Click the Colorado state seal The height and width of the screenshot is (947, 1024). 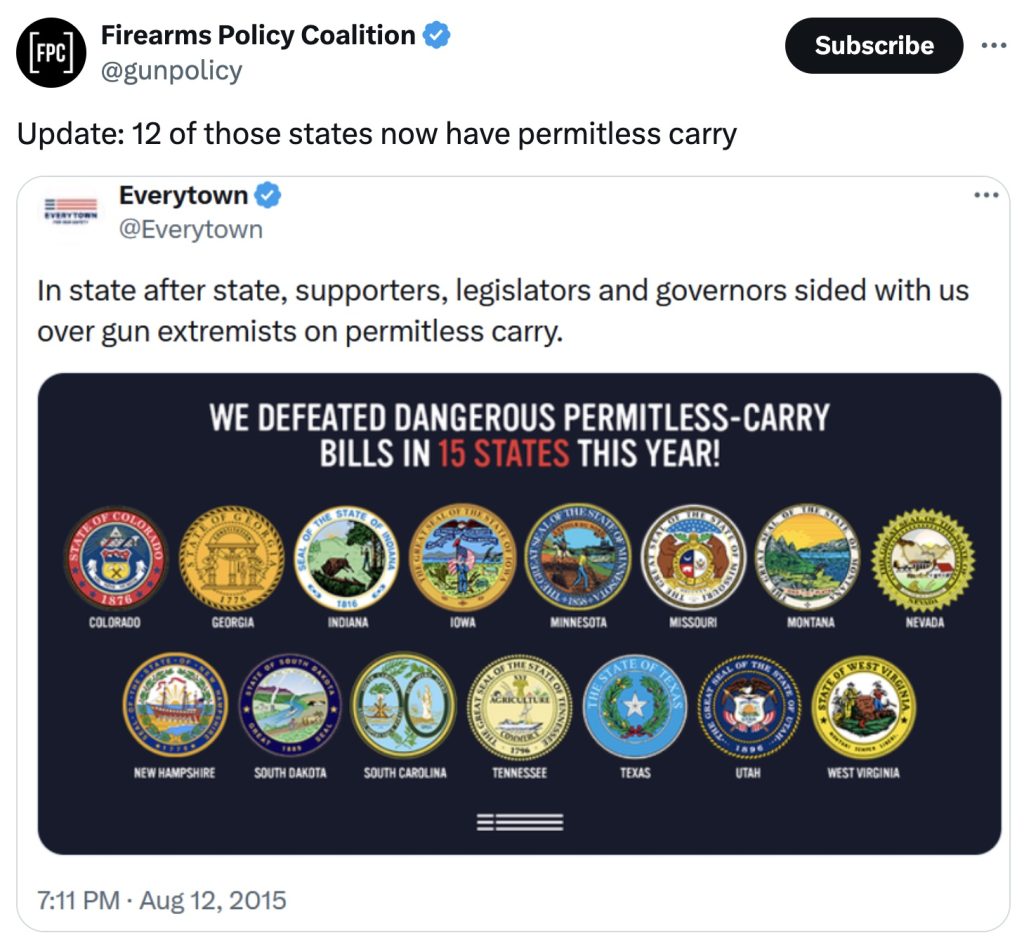coord(115,558)
